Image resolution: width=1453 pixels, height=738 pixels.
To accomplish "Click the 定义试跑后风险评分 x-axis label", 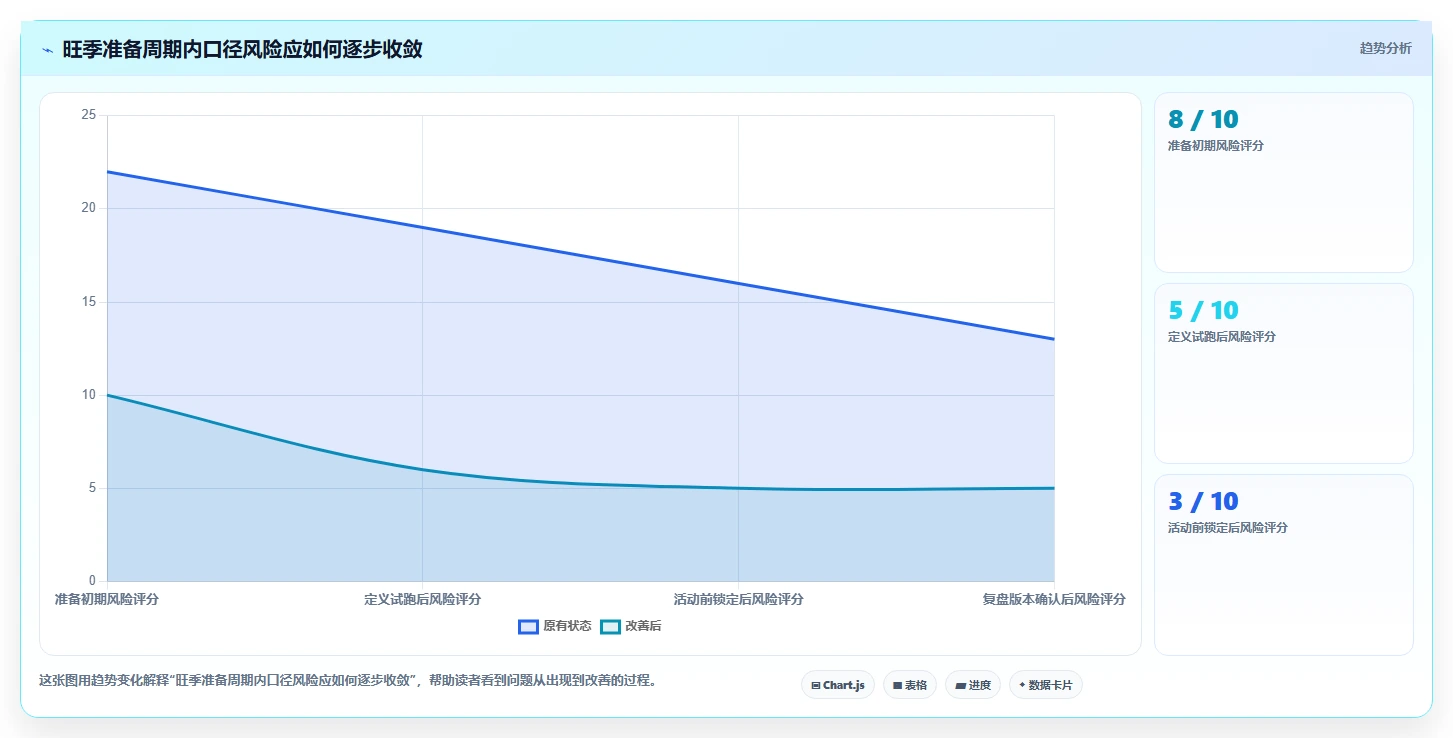I will (x=422, y=599).
